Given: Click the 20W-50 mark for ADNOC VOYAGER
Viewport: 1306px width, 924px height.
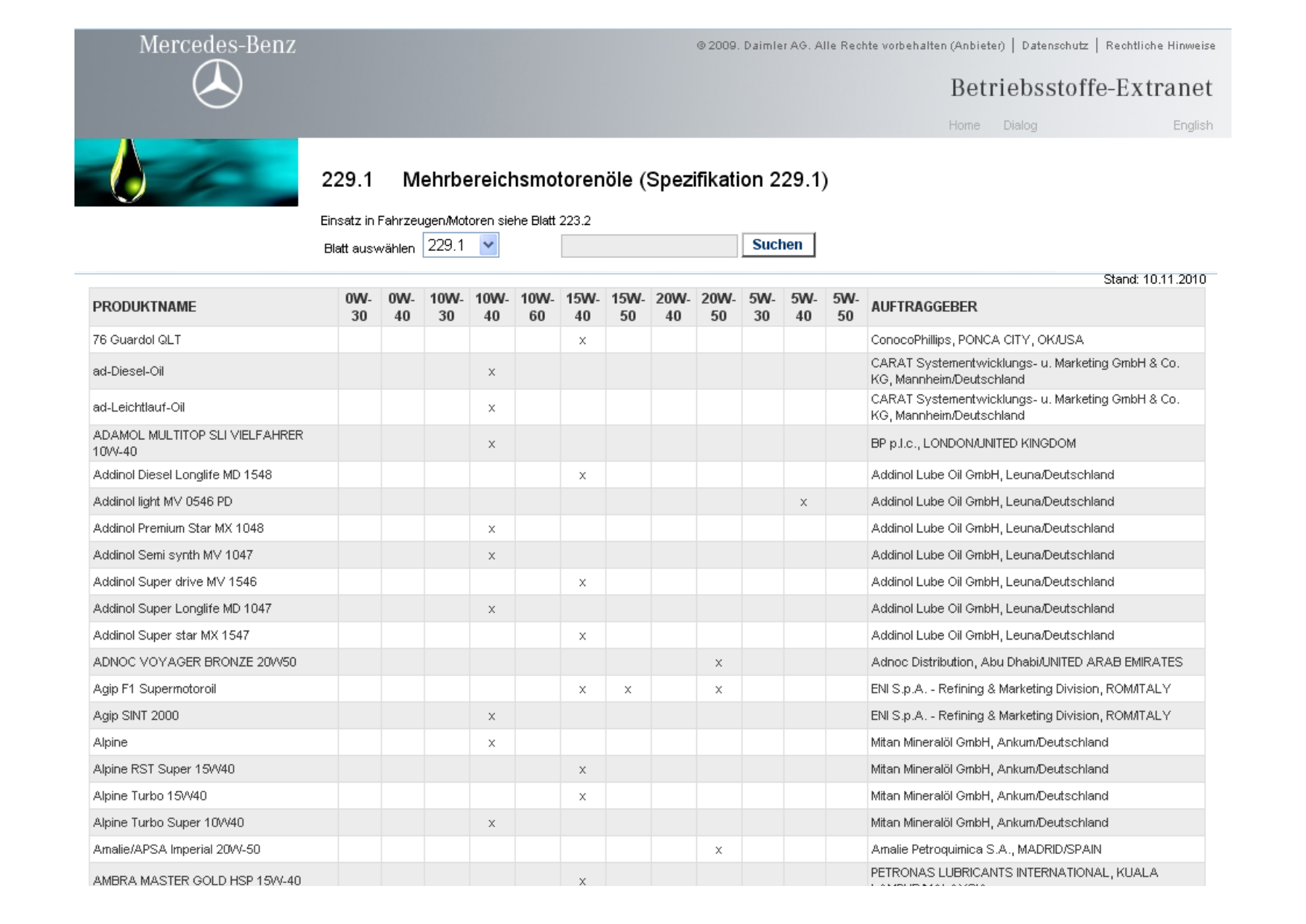Looking at the screenshot, I should click(719, 663).
